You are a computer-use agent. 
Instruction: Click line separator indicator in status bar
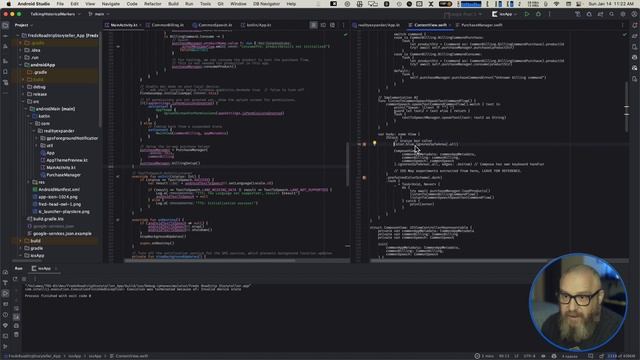[516, 356]
